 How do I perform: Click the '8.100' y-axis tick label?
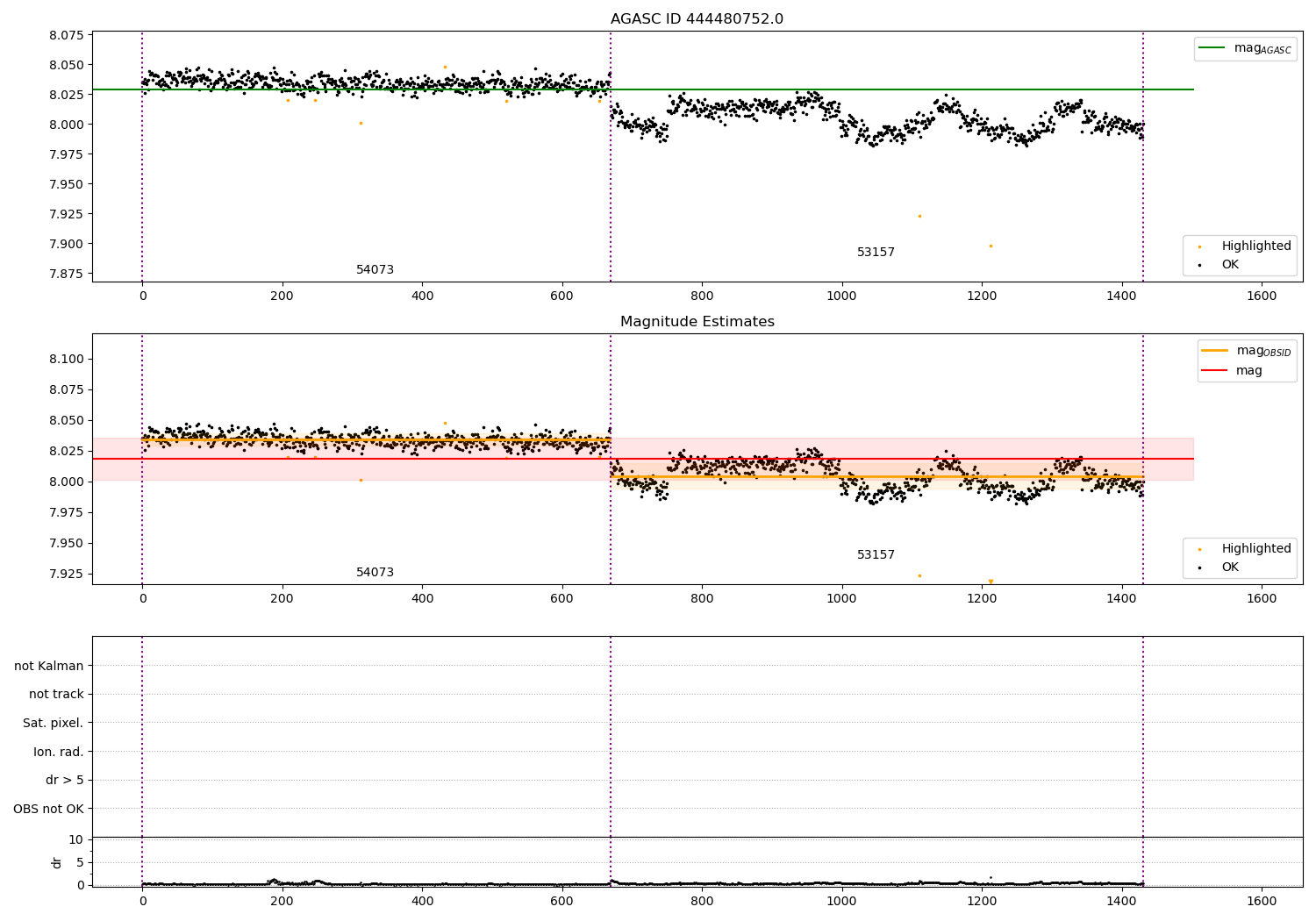click(x=67, y=359)
